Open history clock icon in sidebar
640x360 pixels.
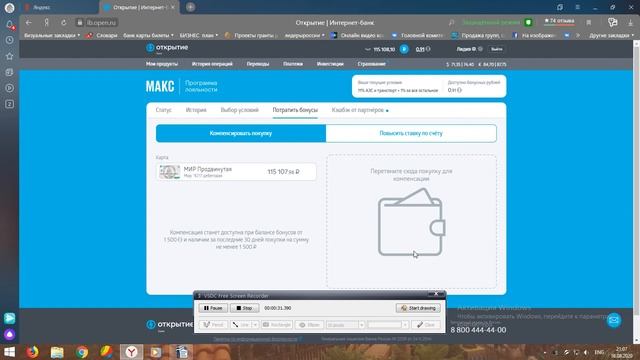[x=9, y=40]
